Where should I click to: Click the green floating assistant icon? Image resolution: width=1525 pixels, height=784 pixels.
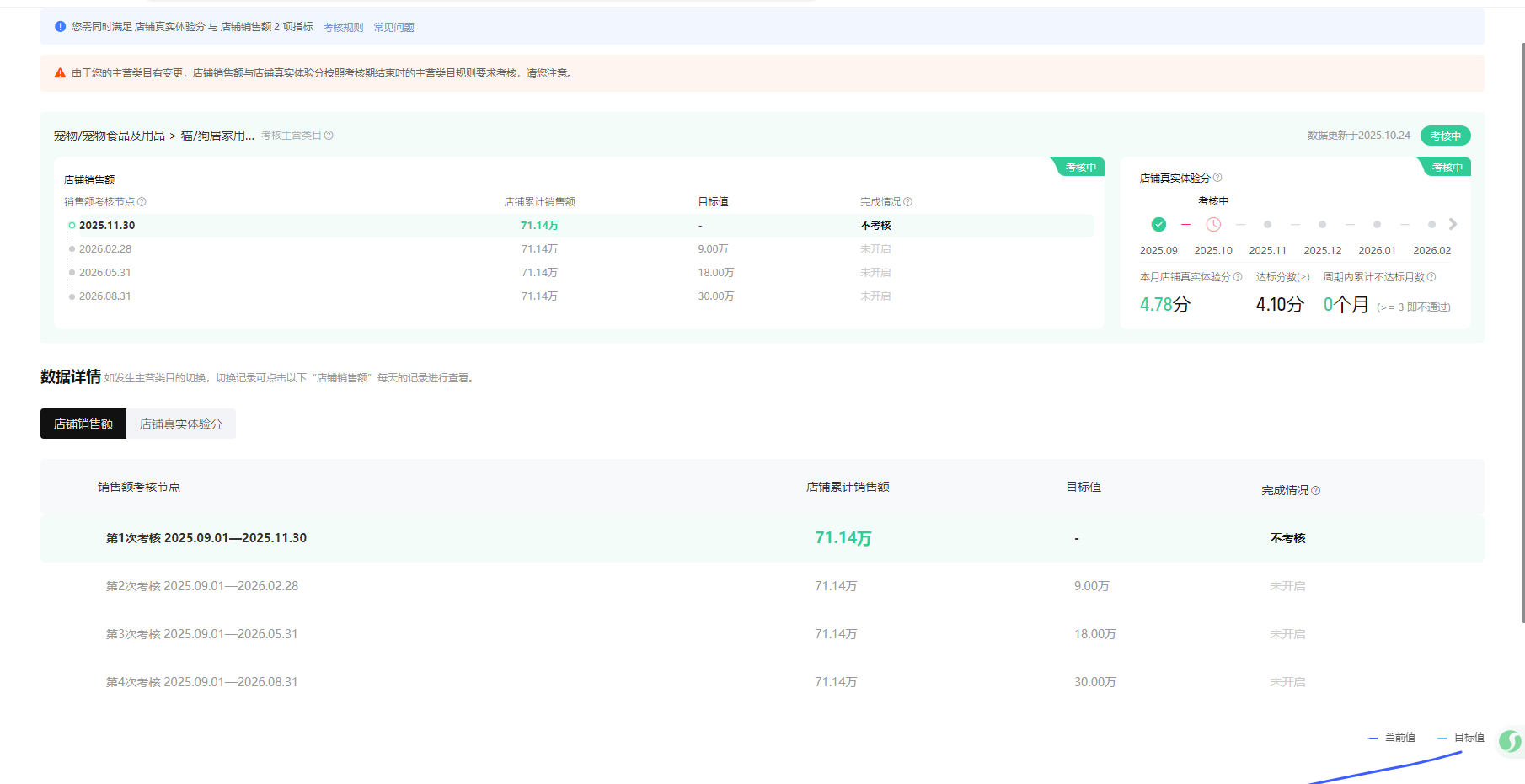coord(1509,741)
